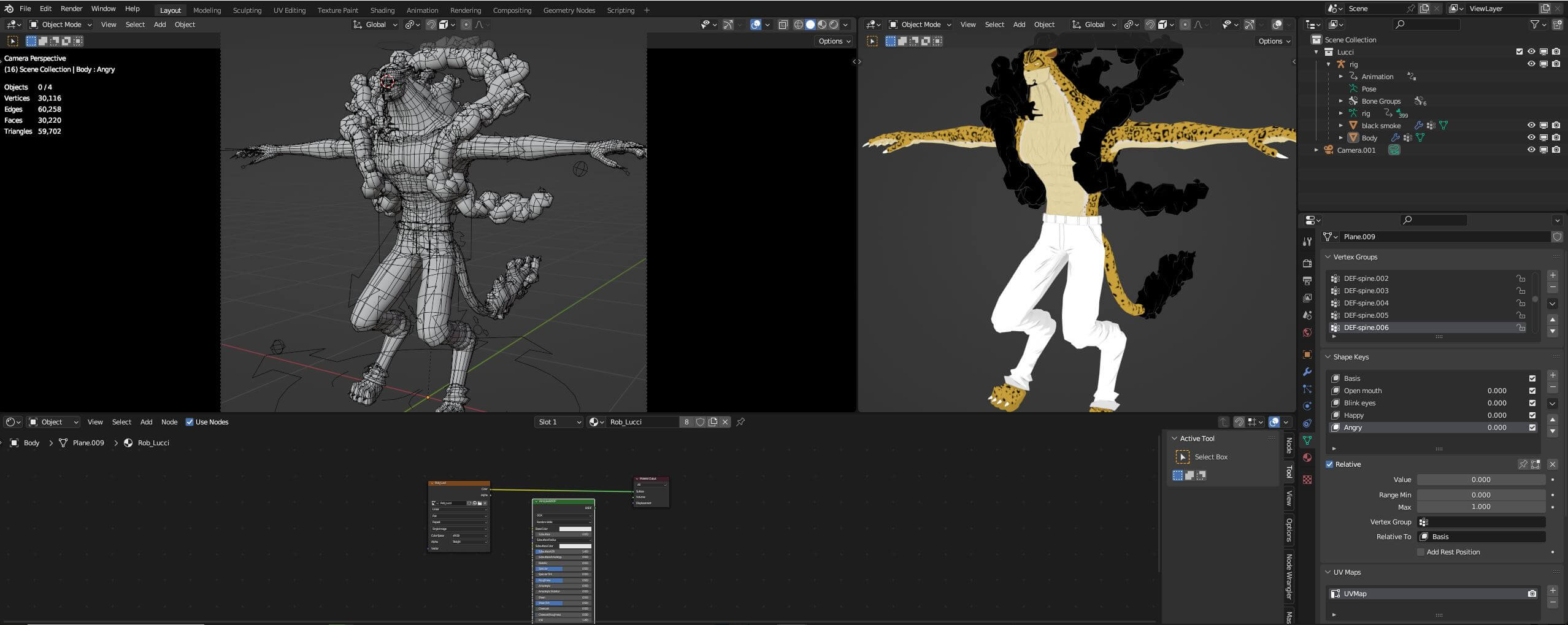1568x625 pixels.
Task: Select the Blink eyes shape key
Action: (1359, 403)
